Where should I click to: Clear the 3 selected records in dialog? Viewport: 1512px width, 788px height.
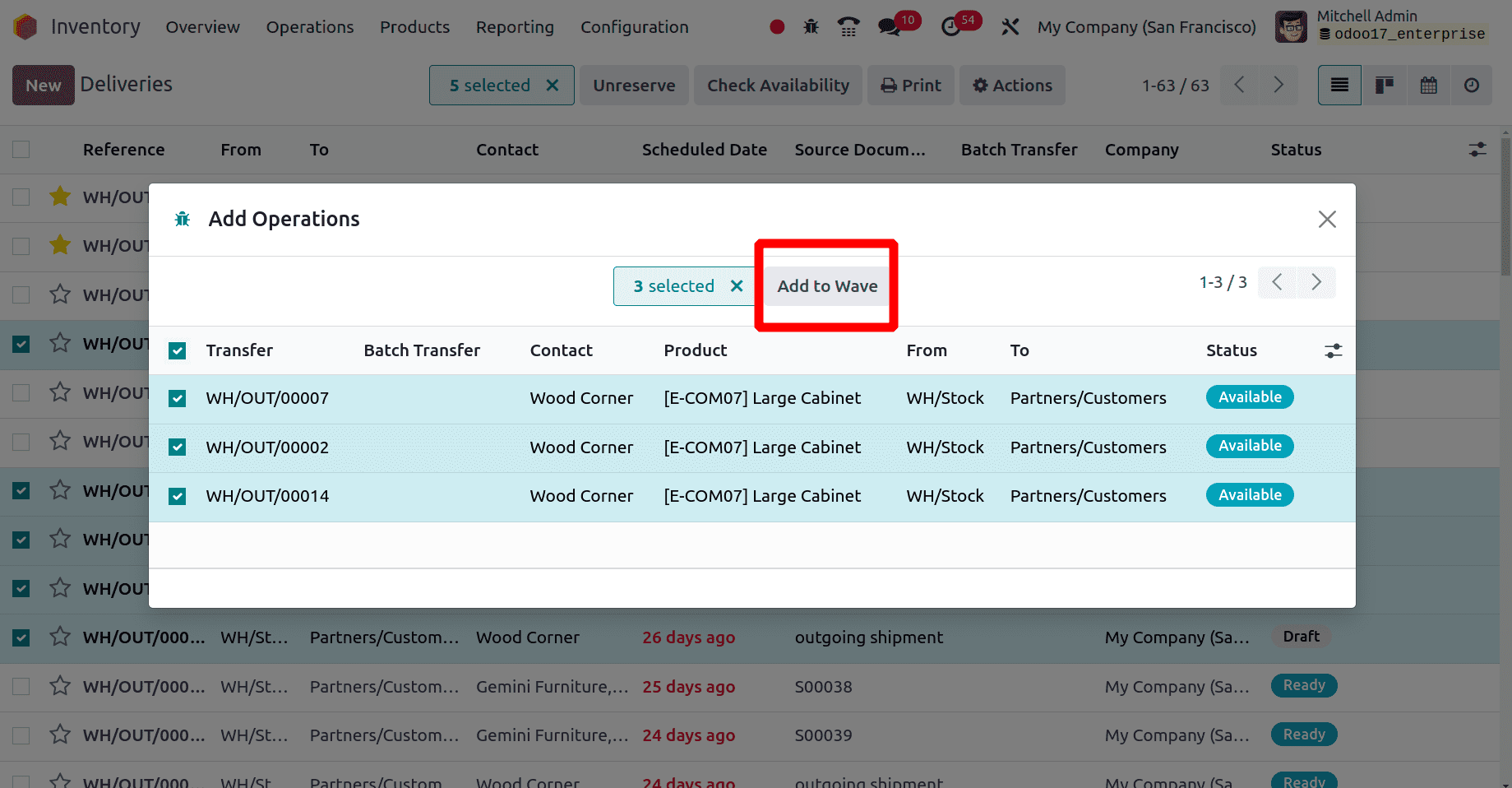[737, 286]
